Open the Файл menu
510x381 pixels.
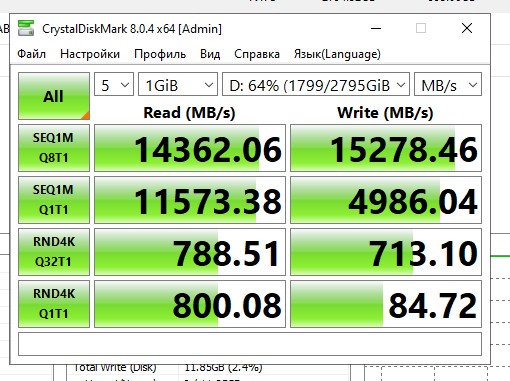tap(31, 54)
